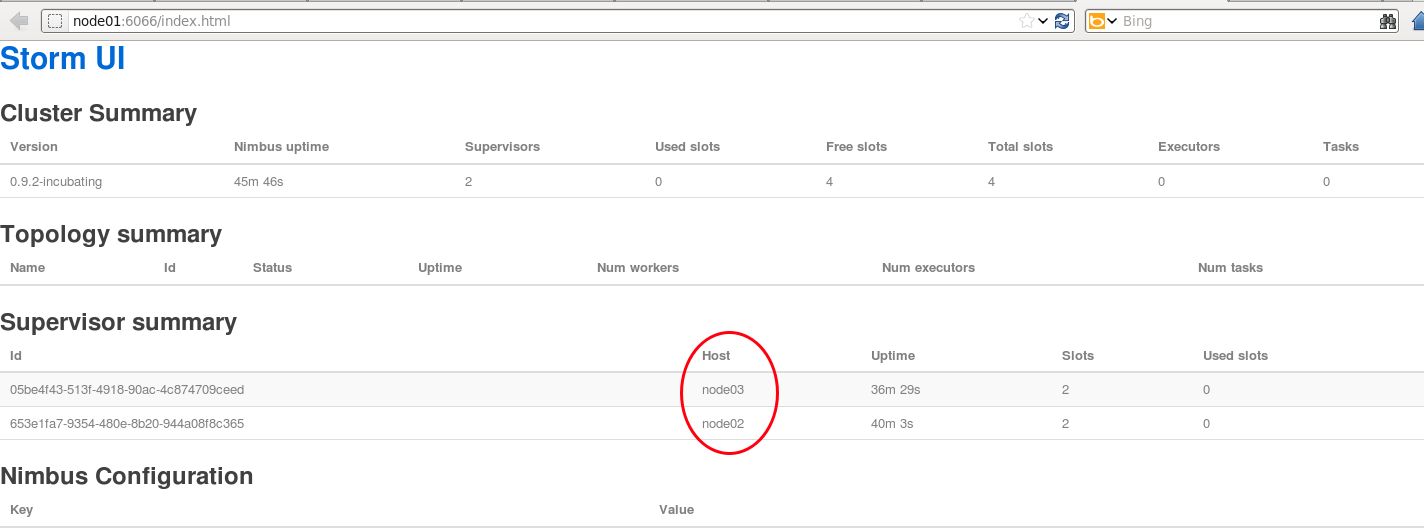Screen dimensions: 1424x528
Task: Open the Bing search engine selector
Action: [x=1102, y=20]
